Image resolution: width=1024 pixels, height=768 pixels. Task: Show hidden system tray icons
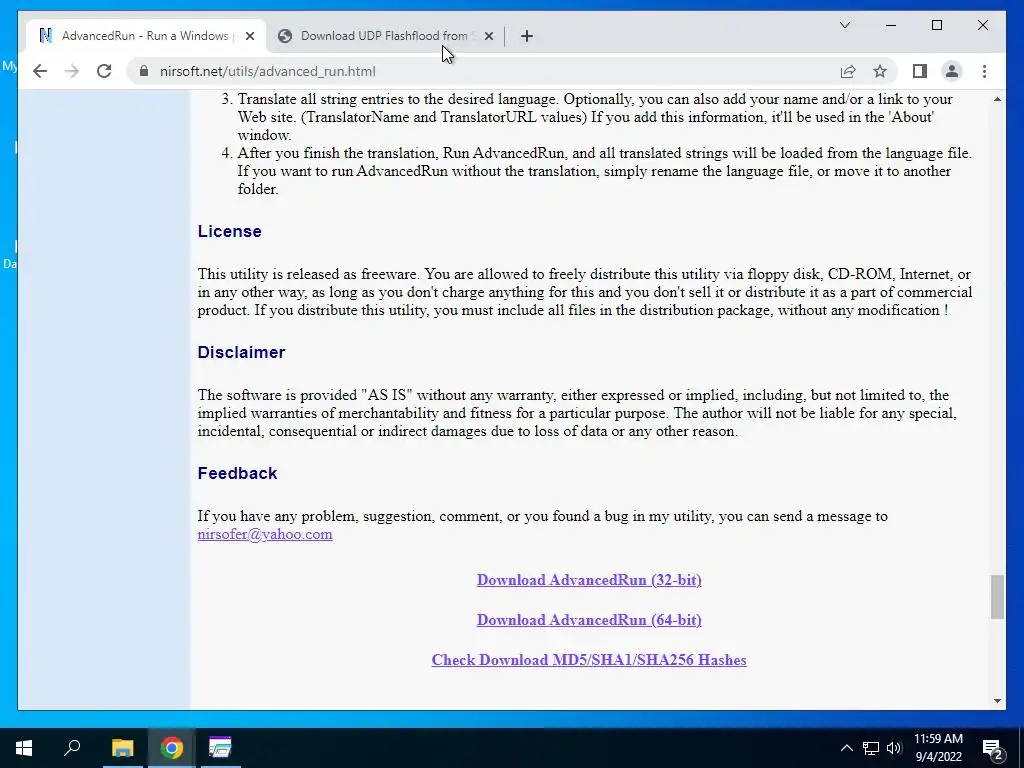(846, 748)
